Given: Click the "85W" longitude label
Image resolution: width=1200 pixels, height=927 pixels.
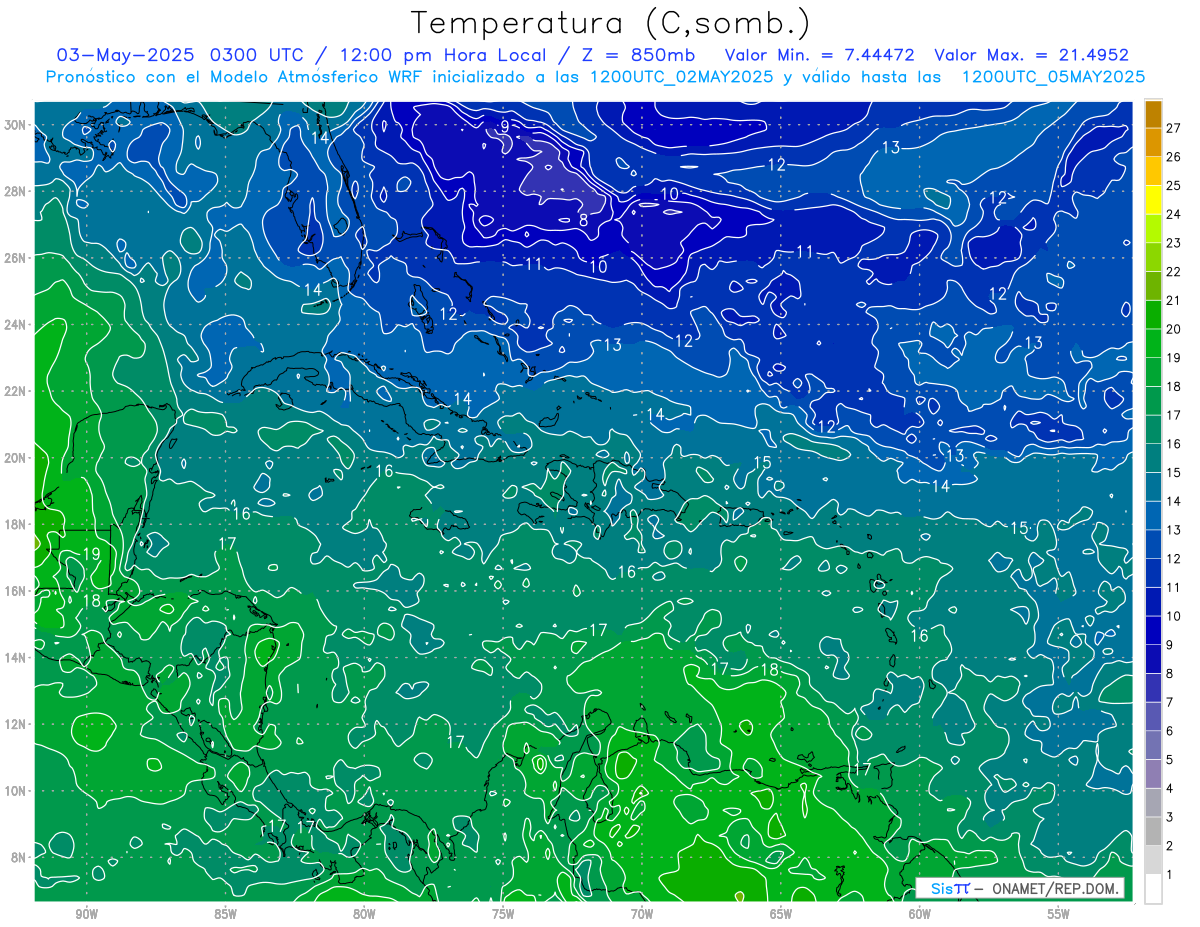Looking at the screenshot, I should (x=225, y=914).
